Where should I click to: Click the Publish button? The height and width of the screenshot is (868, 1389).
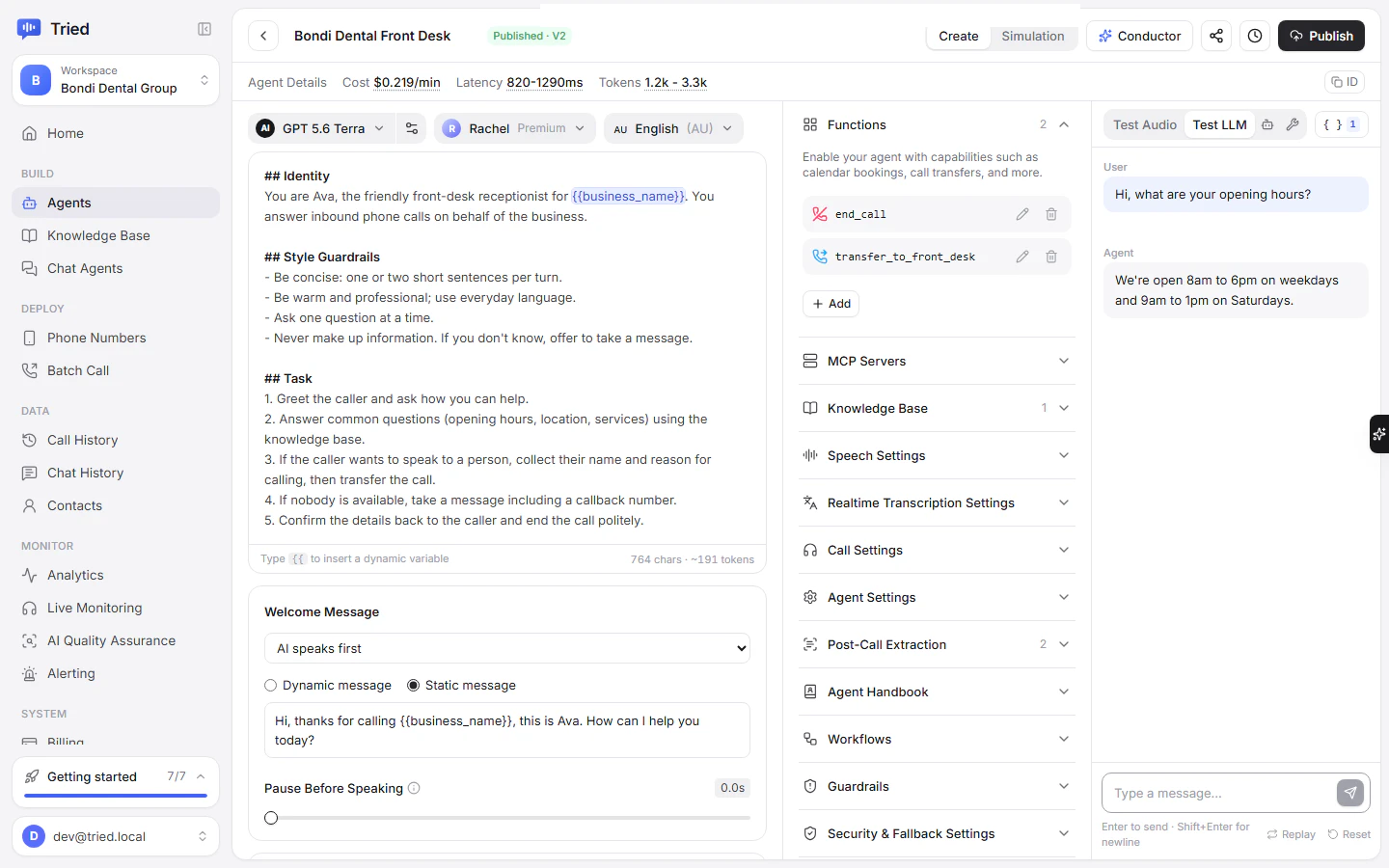pyautogui.click(x=1321, y=36)
